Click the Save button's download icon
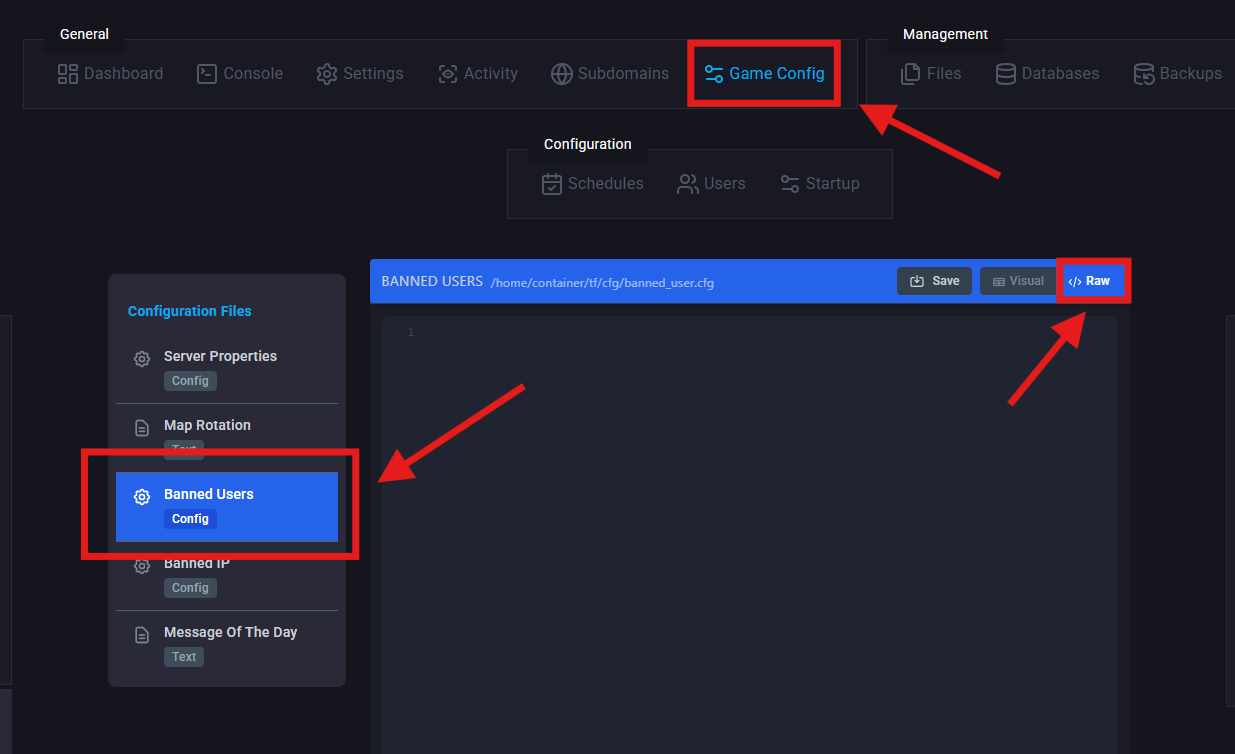Screen dimensions: 1235x754 click(x=917, y=281)
